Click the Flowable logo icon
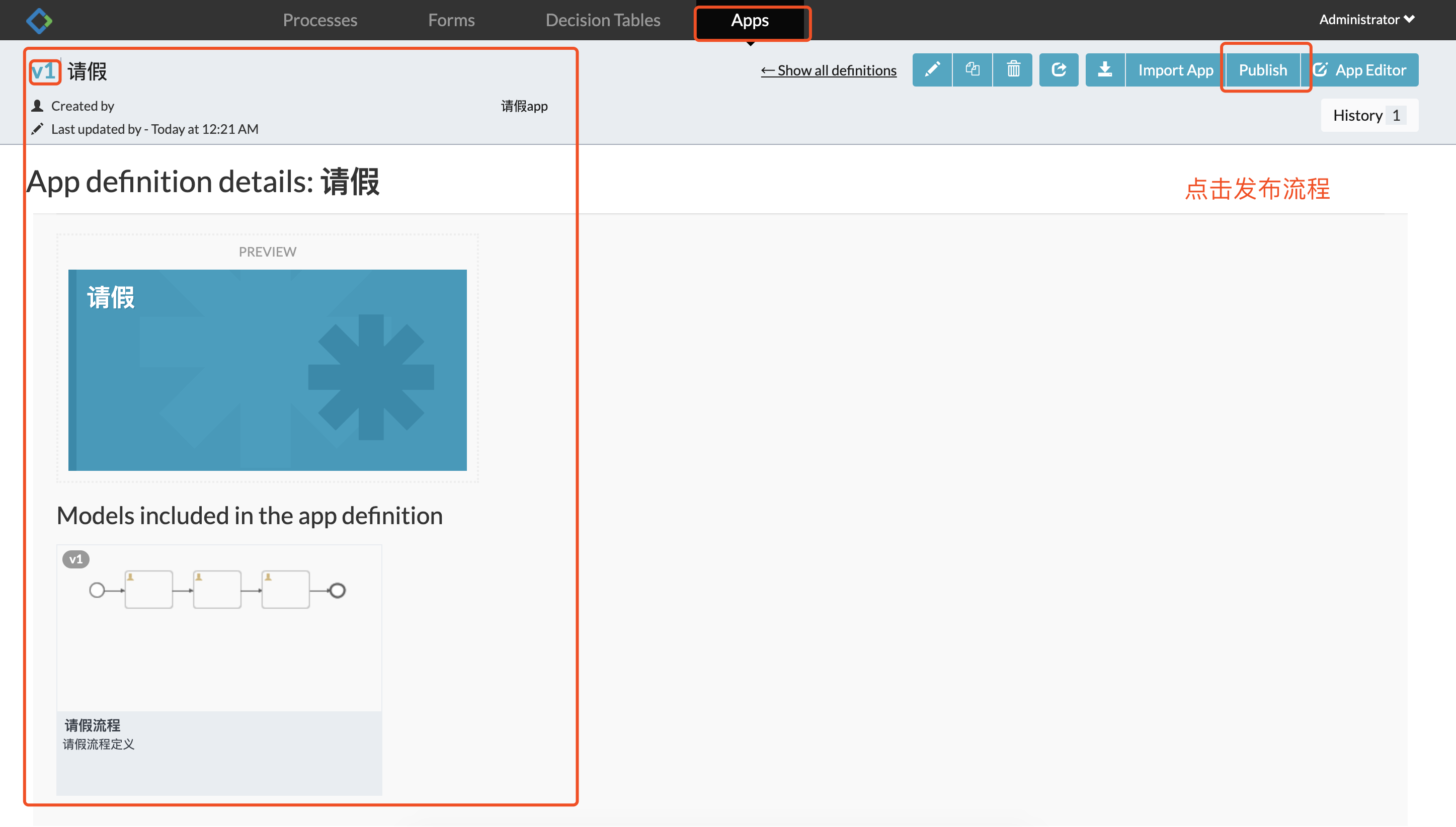1456x827 pixels. 39,21
